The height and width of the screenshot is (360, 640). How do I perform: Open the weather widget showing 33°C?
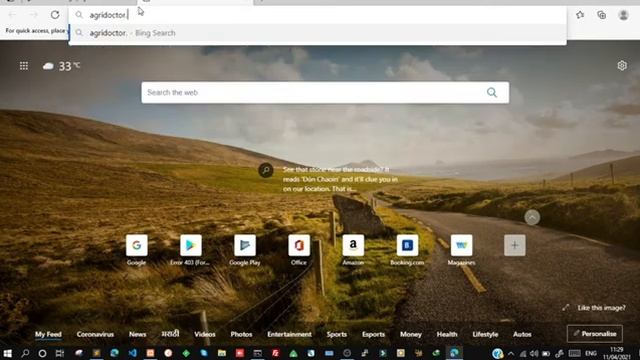click(x=61, y=66)
